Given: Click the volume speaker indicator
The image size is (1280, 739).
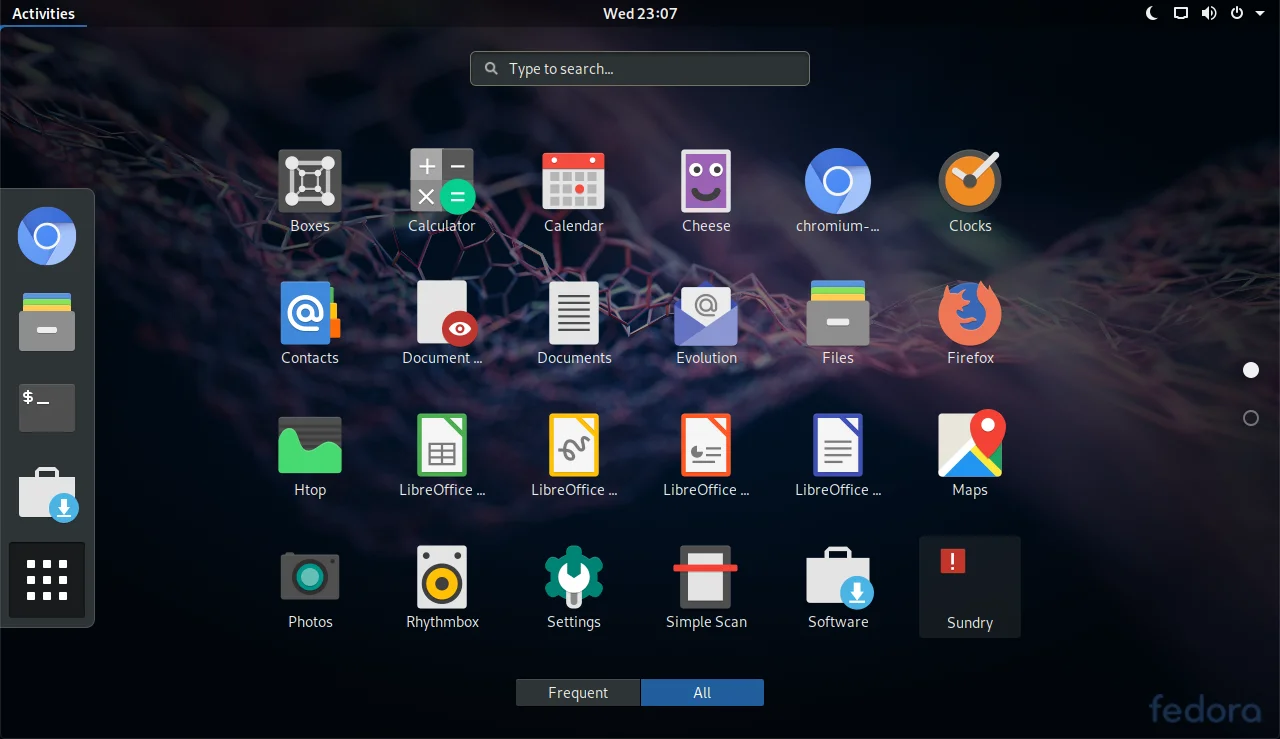Looking at the screenshot, I should coord(1209,13).
